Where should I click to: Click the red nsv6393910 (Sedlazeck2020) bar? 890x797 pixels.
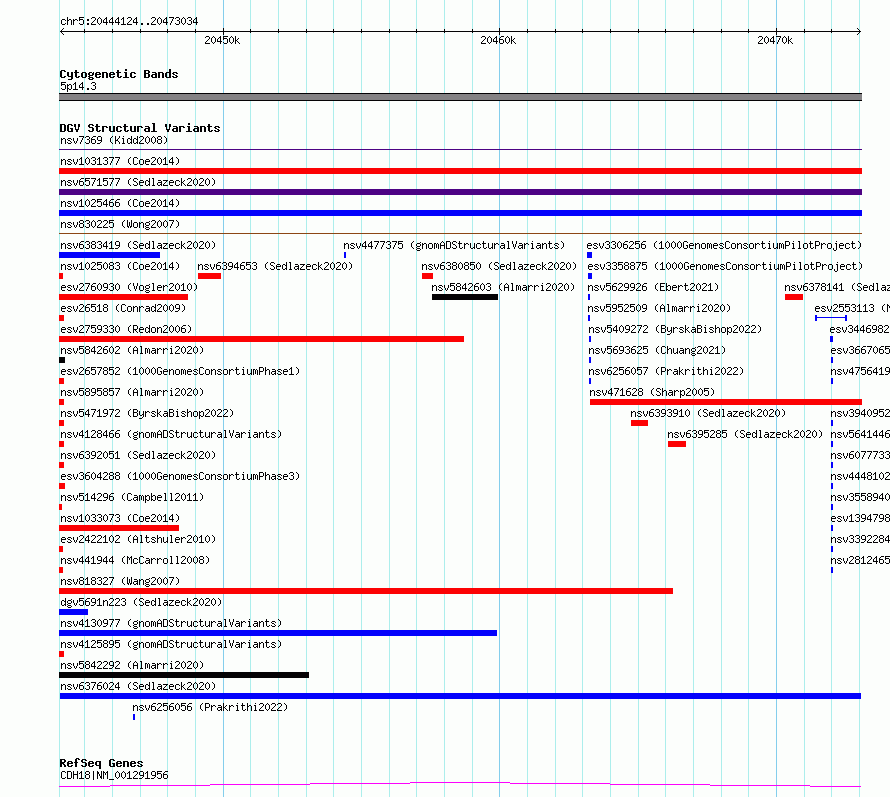click(x=639, y=423)
